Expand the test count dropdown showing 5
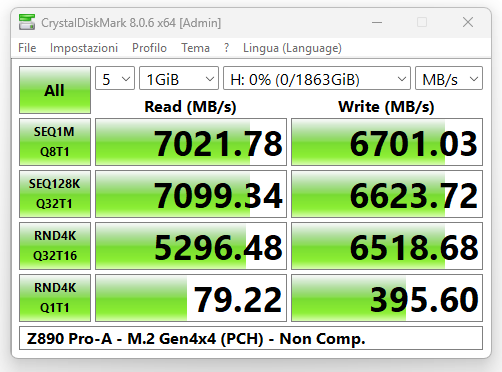Viewport: 502px width, 372px height. [115, 78]
